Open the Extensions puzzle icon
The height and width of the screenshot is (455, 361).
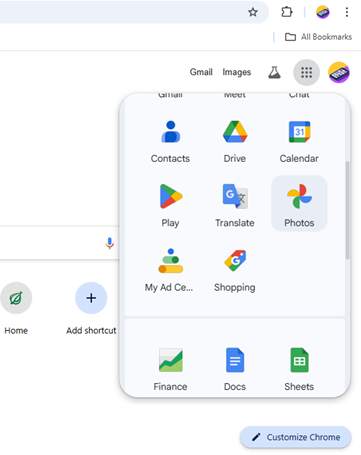[x=287, y=12]
